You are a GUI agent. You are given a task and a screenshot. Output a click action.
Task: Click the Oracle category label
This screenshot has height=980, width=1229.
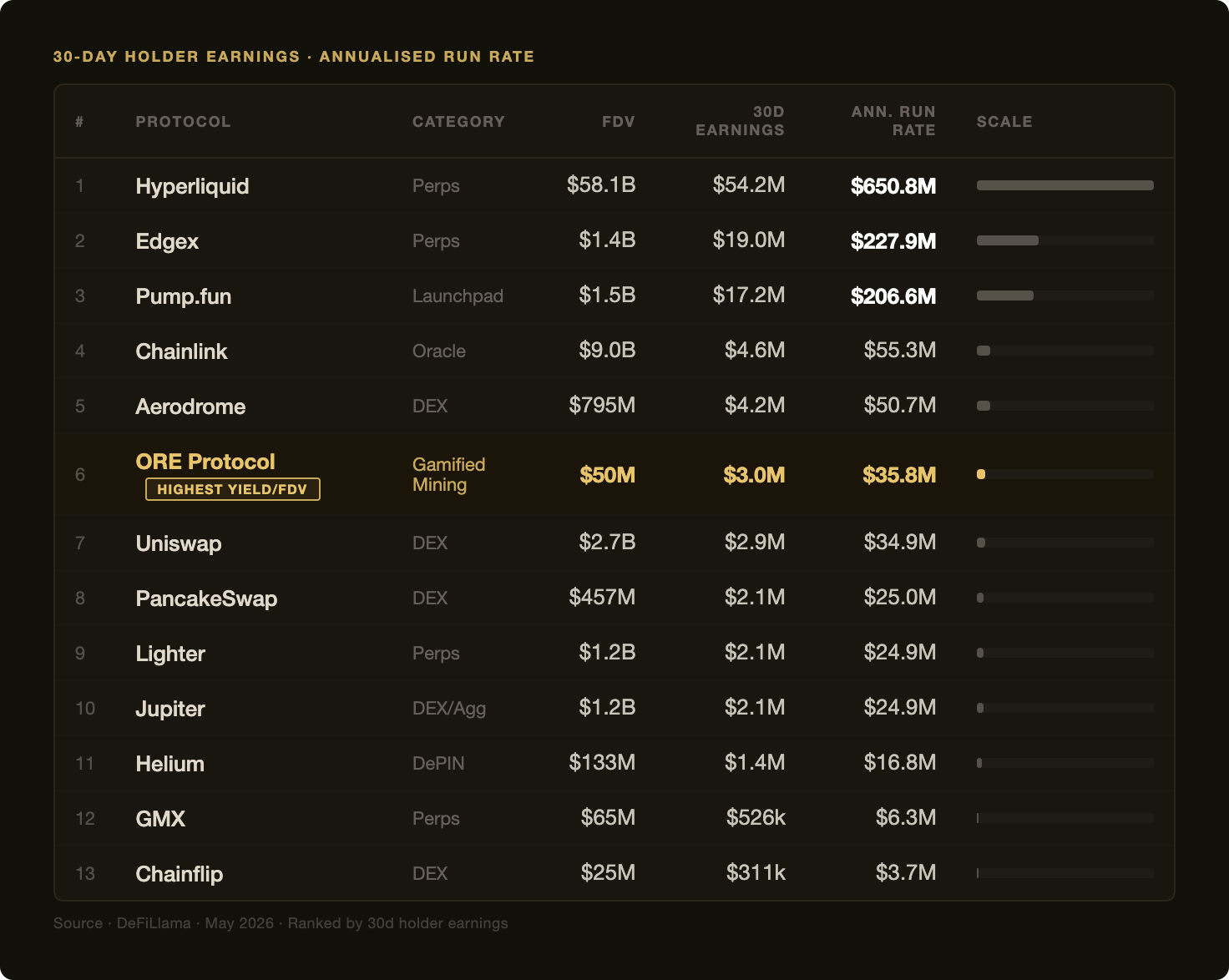point(439,351)
